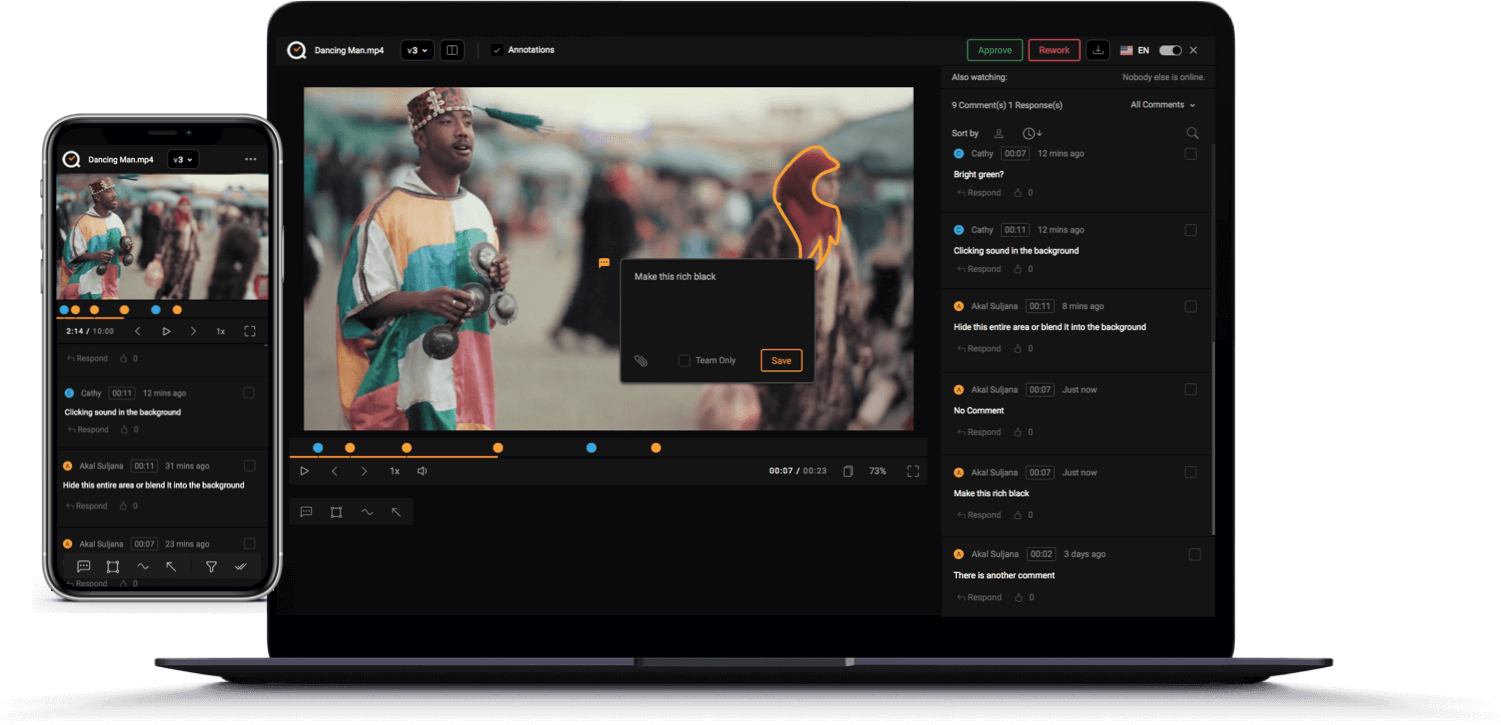
Task: Respond to Akal Suljana's No Comment entry
Action: click(979, 431)
